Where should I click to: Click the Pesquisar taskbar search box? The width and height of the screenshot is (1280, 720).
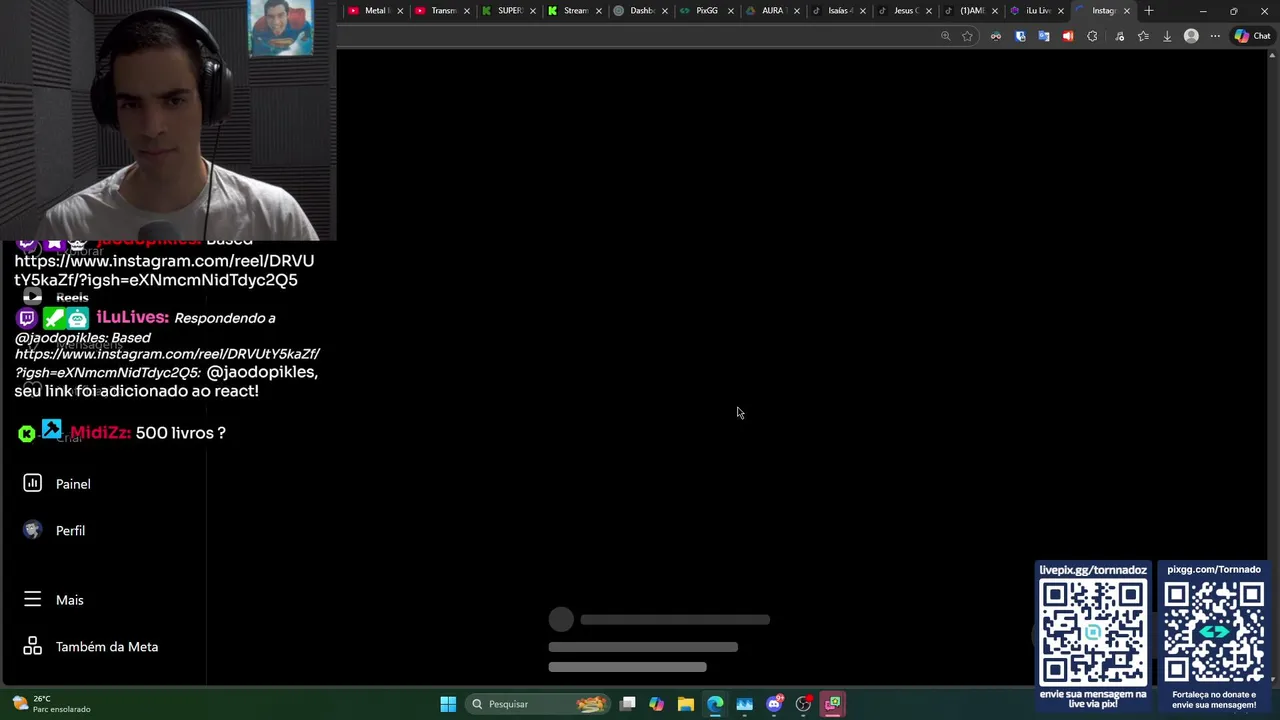tap(538, 704)
